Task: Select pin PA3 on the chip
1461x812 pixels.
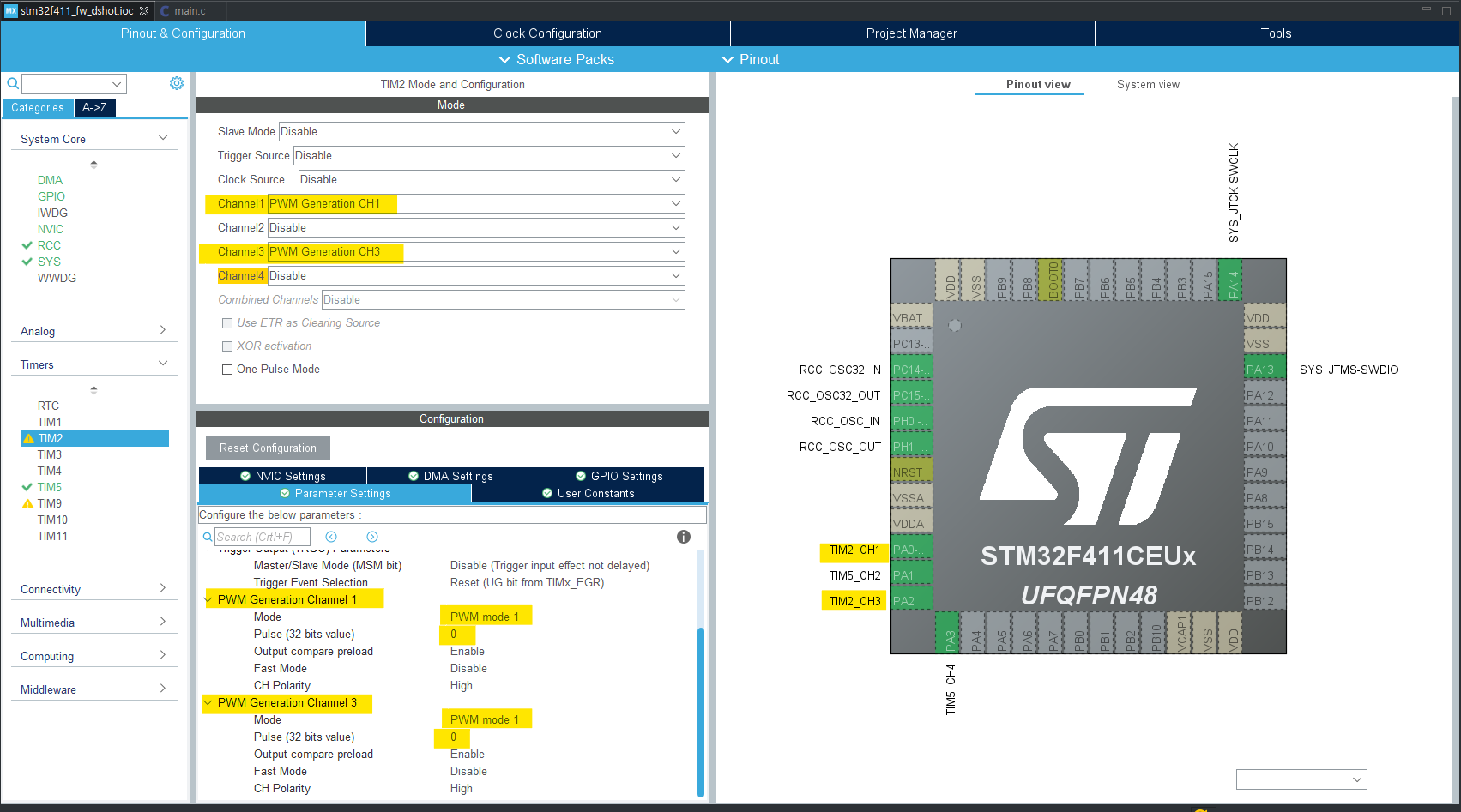Action: click(947, 633)
